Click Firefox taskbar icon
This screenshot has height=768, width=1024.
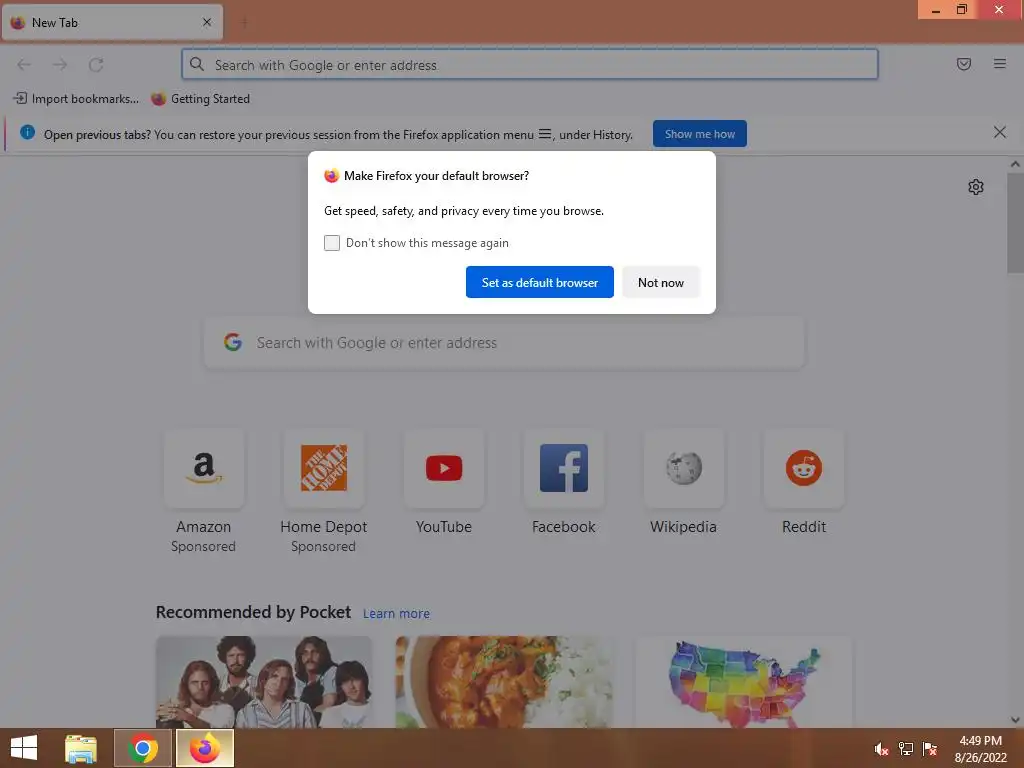[205, 748]
